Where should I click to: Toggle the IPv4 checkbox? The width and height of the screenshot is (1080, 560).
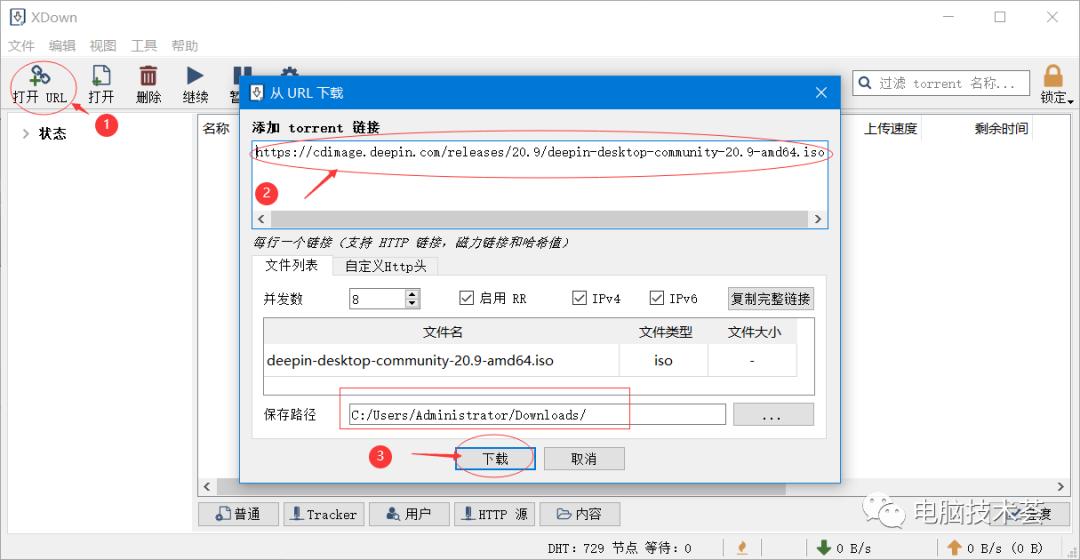(579, 298)
